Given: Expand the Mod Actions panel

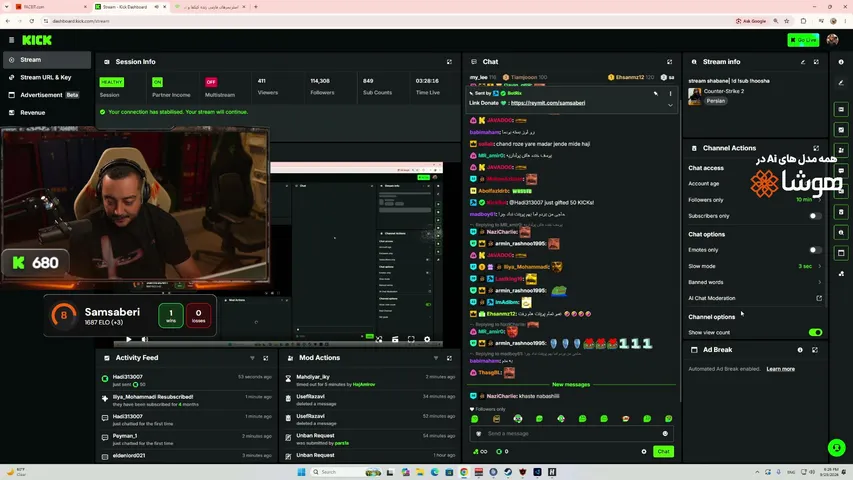Looking at the screenshot, I should 449,358.
